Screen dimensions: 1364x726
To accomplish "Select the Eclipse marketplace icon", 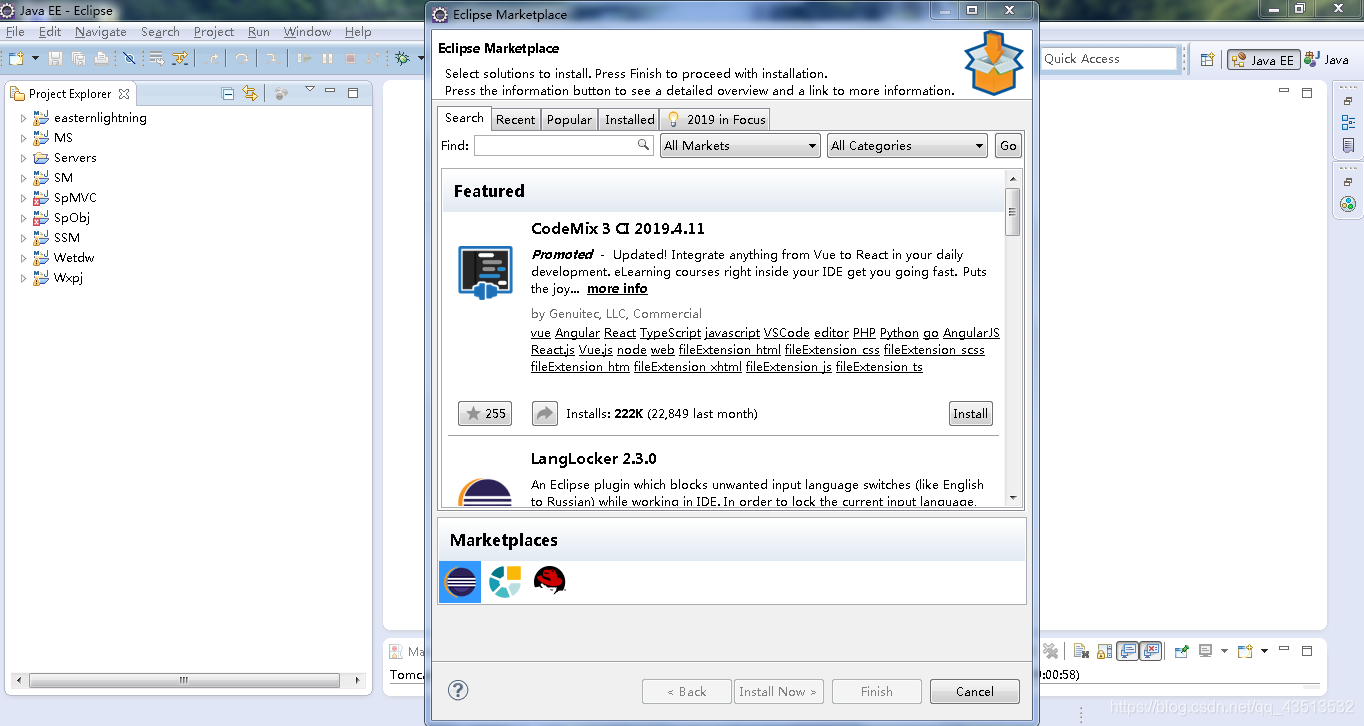I will 460,582.
